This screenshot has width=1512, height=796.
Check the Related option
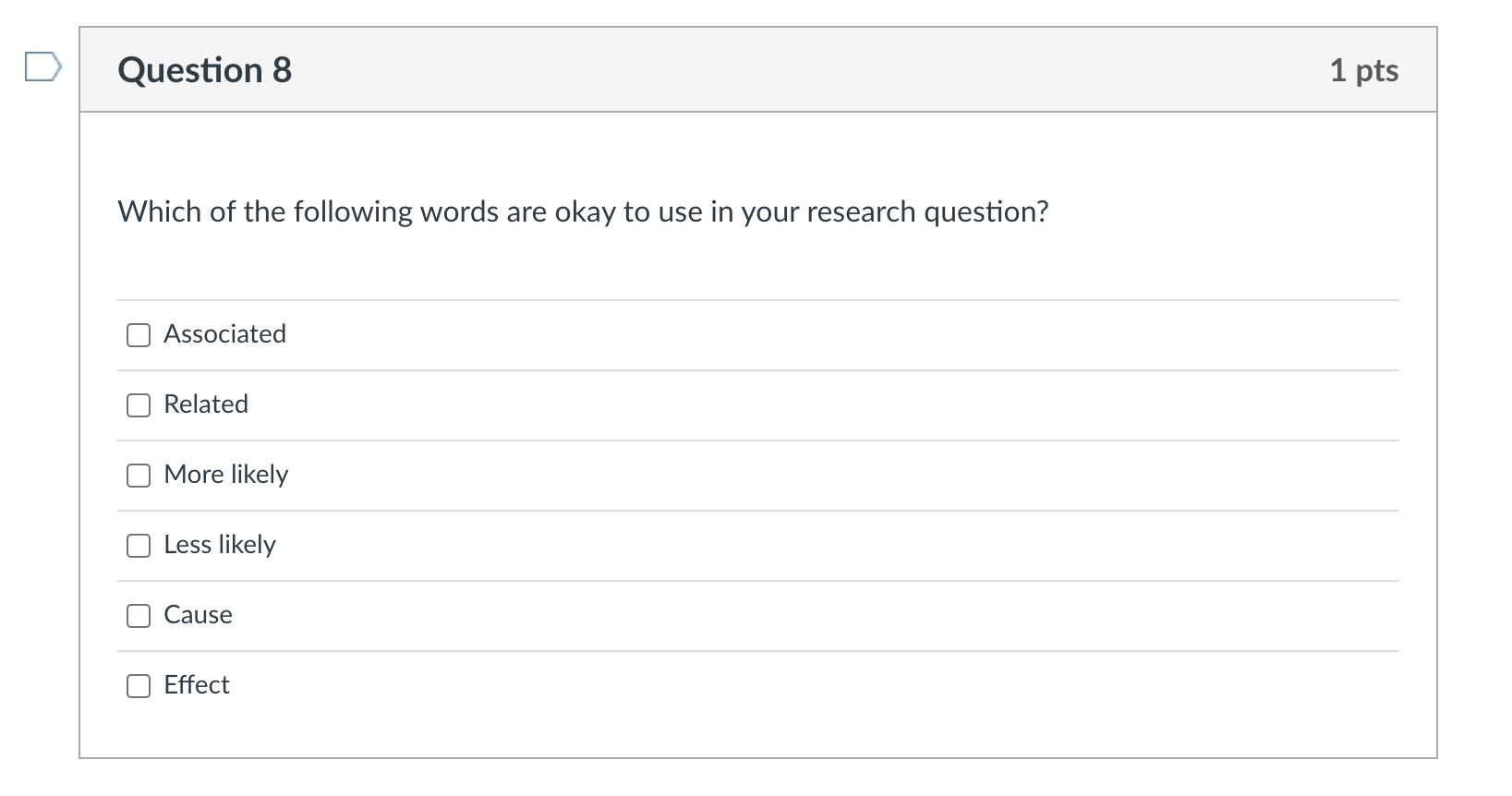138,405
